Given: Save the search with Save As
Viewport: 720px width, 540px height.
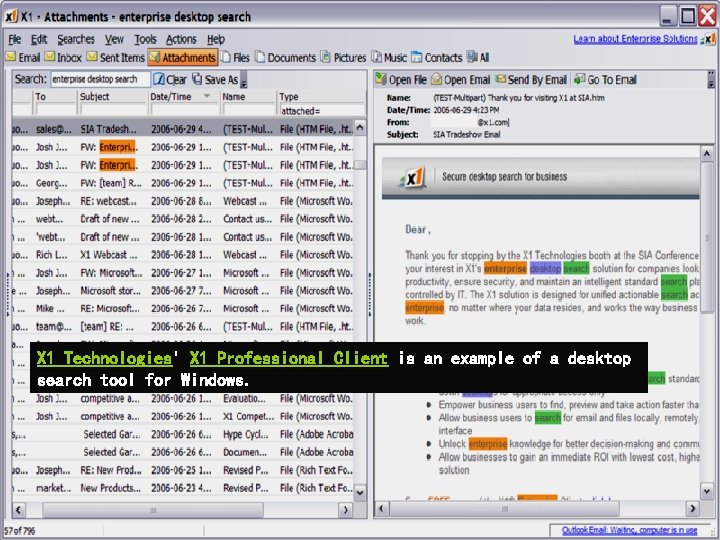Looking at the screenshot, I should [x=215, y=79].
